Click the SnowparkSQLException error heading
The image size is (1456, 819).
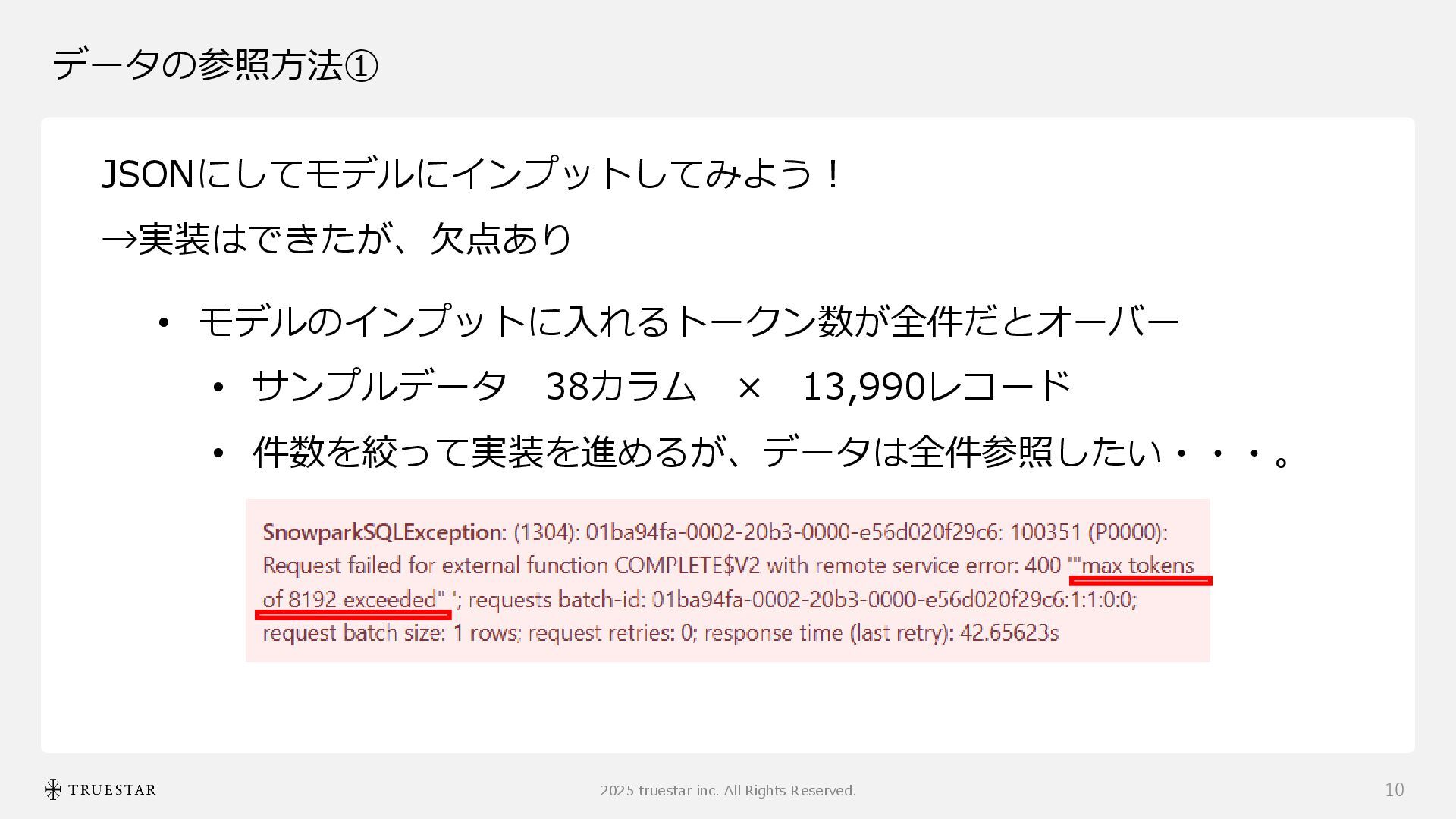pos(384,532)
